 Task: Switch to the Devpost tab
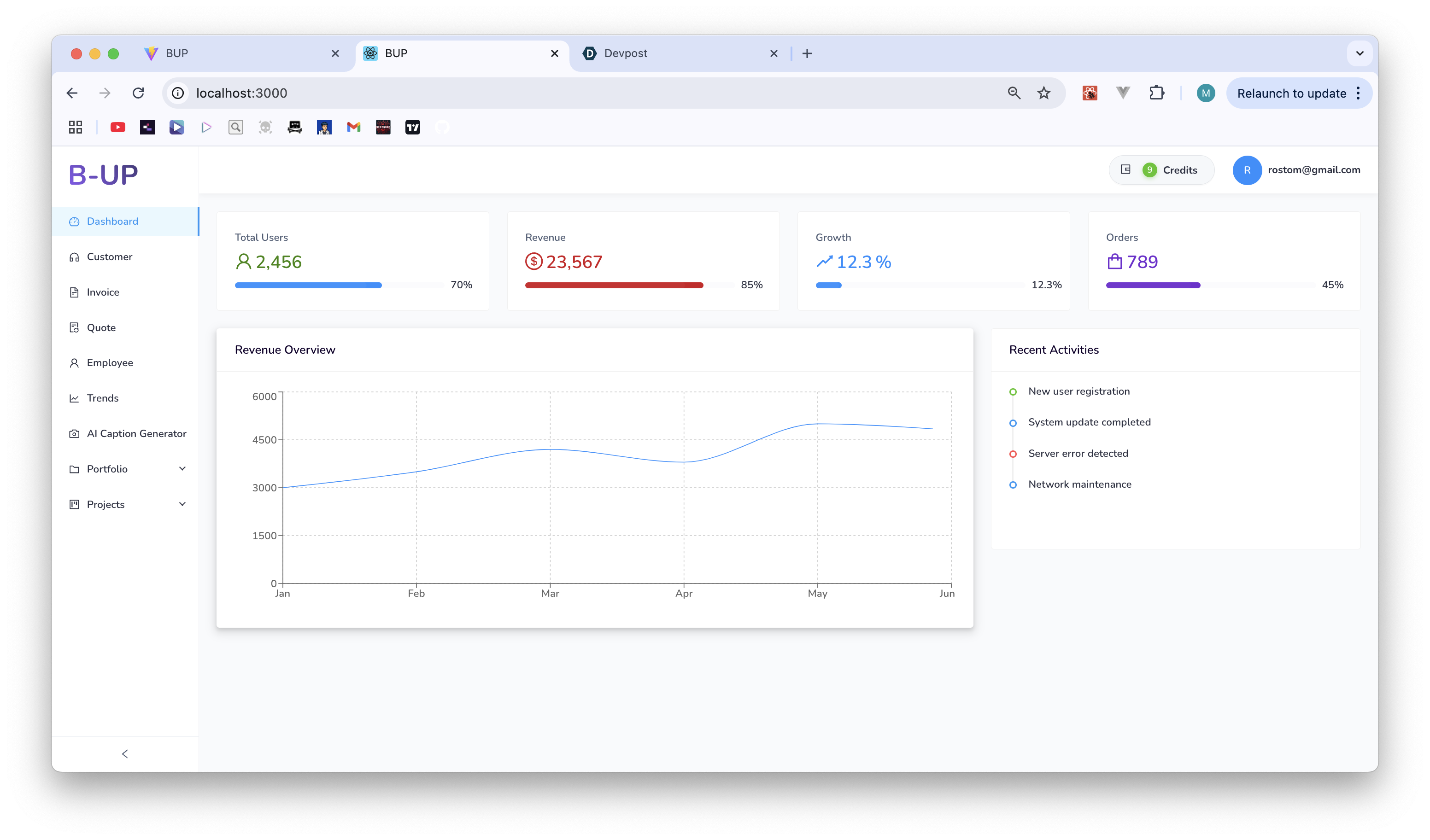point(625,53)
